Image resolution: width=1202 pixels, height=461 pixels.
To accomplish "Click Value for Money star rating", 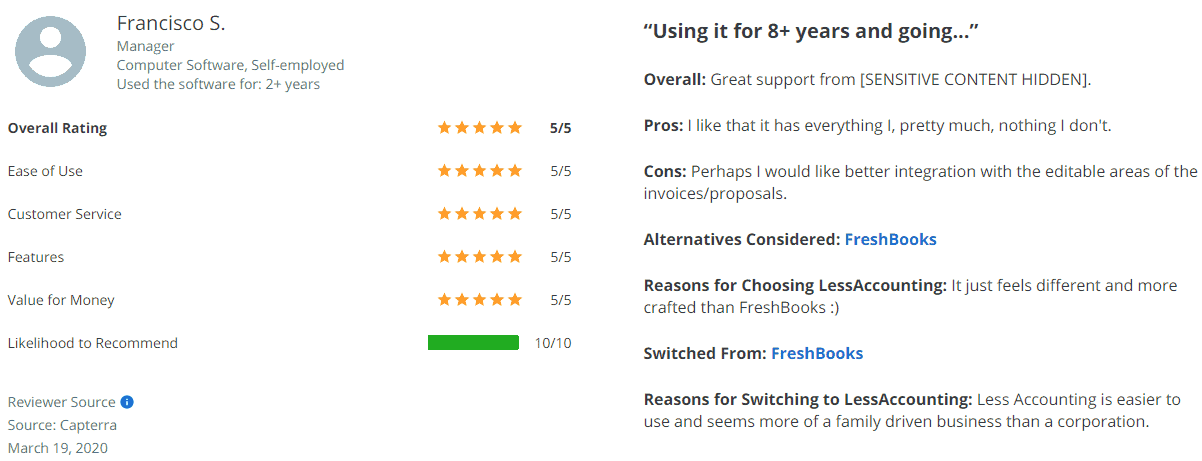I will 480,300.
